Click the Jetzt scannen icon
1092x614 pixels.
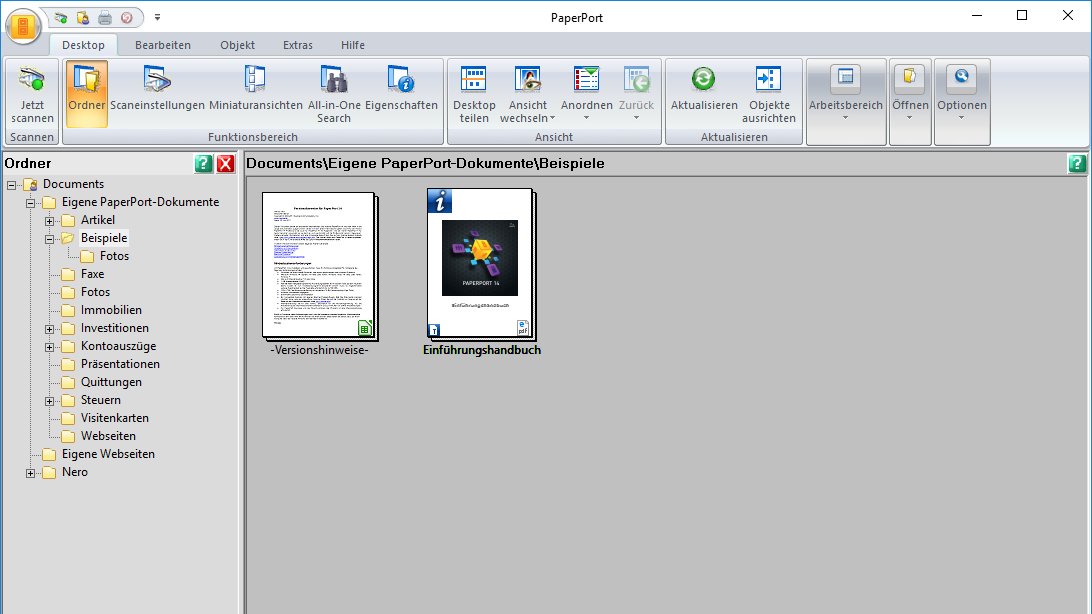point(32,80)
